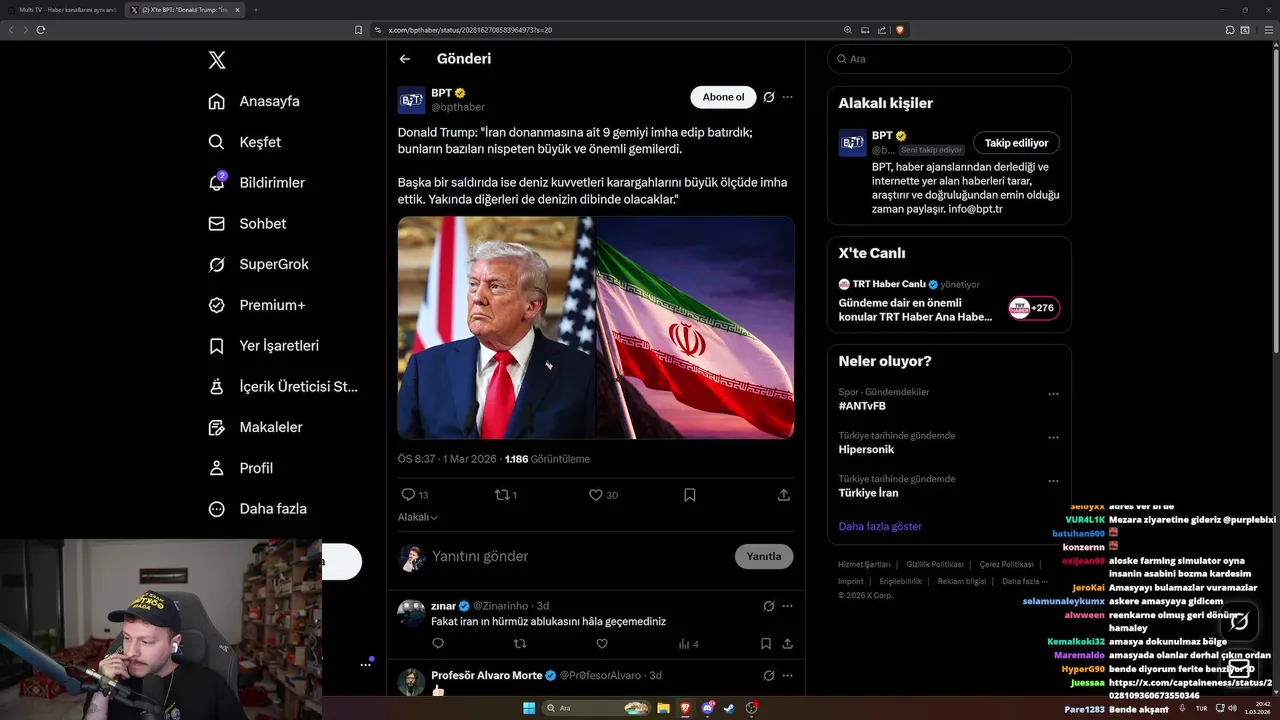The height and width of the screenshot is (720, 1280).
Task: Click the Grok floating button at bottom right
Action: tap(1239, 622)
